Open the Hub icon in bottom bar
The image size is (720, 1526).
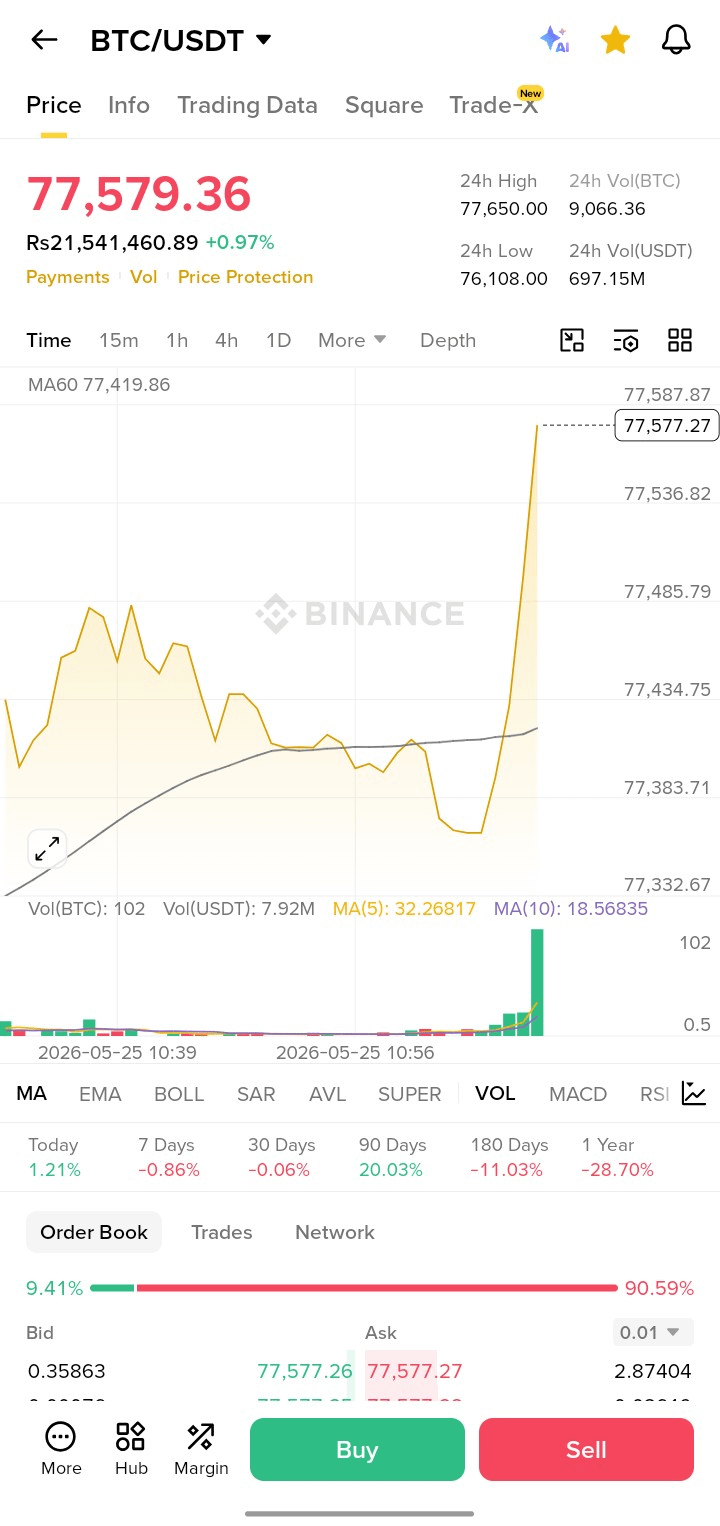[x=131, y=1449]
